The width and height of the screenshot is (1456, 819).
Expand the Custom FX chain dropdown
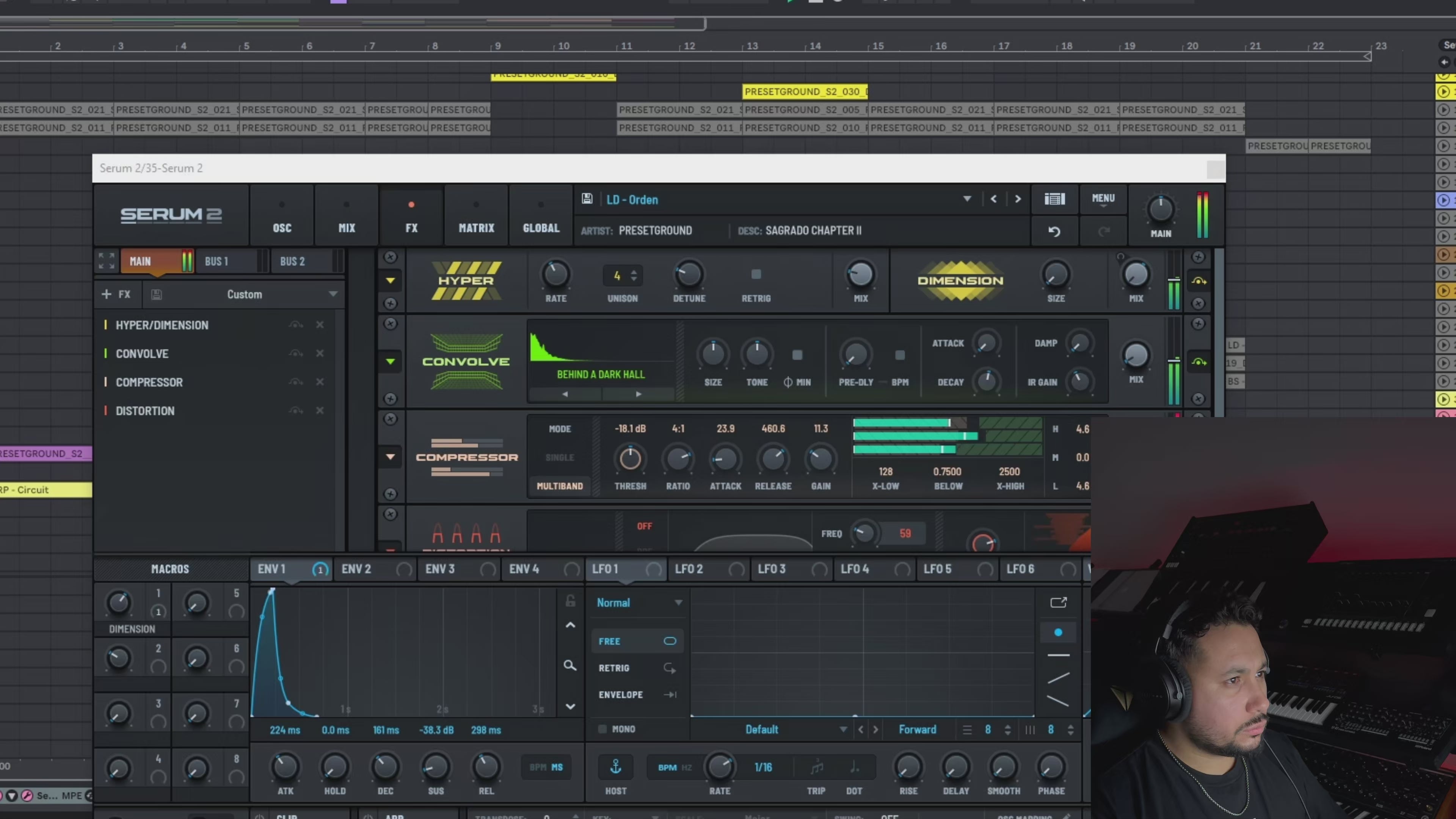(333, 294)
